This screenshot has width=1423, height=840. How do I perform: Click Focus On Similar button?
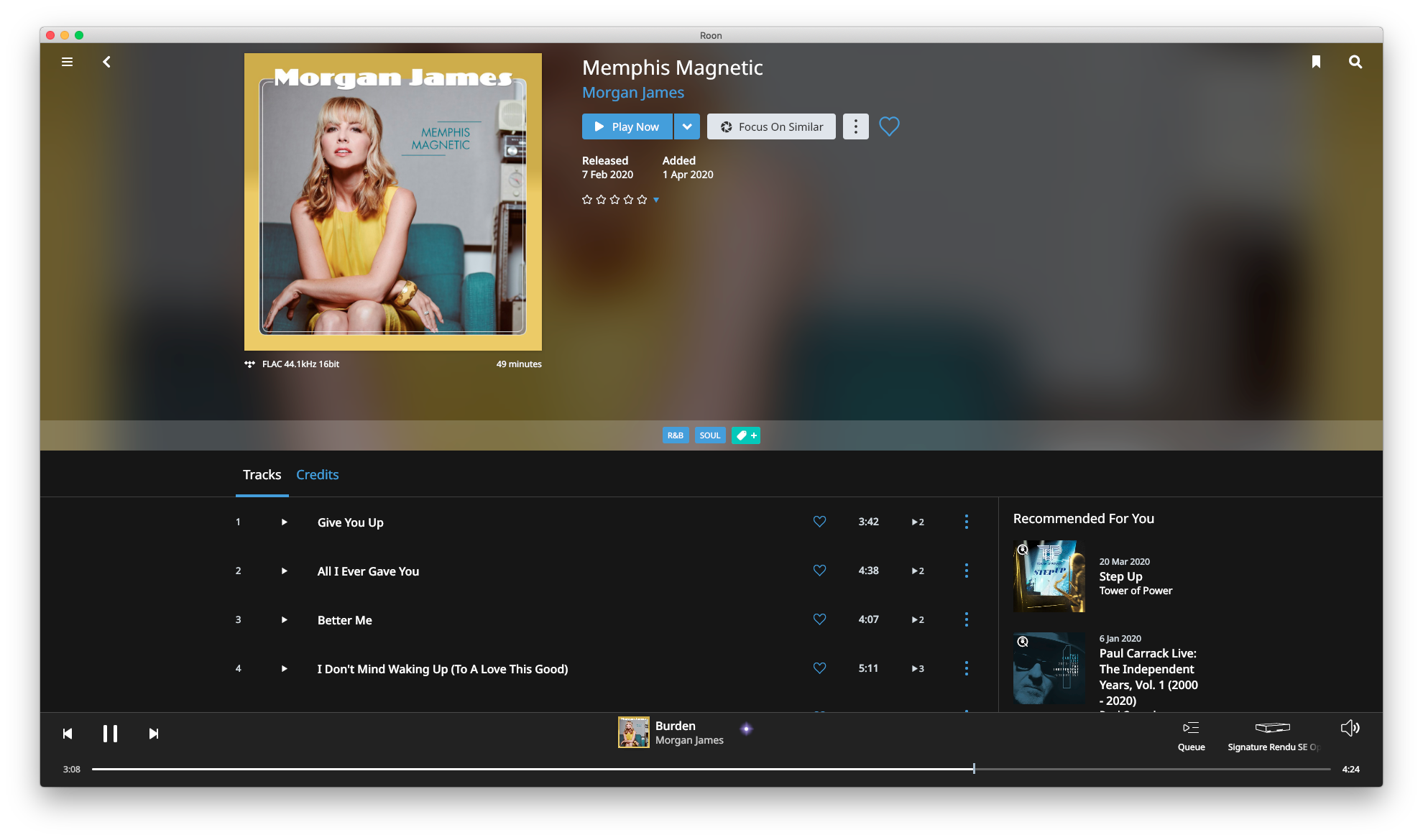[771, 126]
